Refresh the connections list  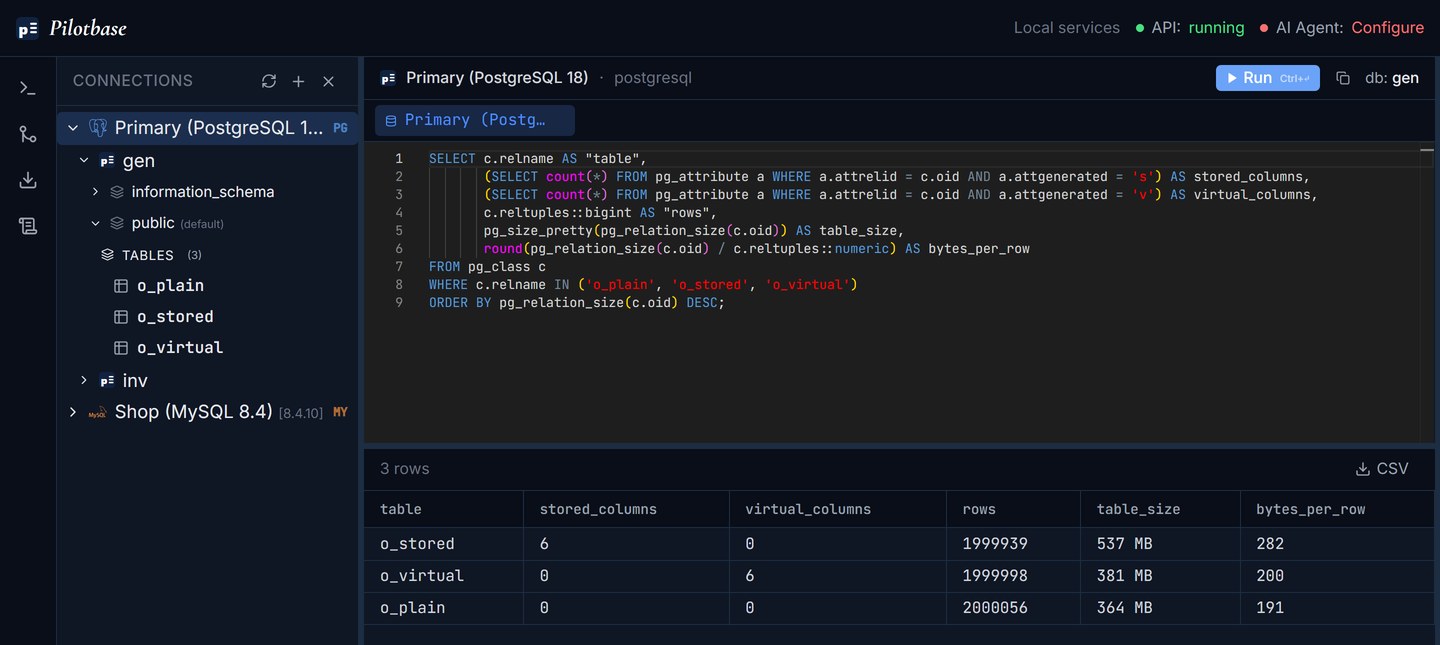tap(269, 81)
